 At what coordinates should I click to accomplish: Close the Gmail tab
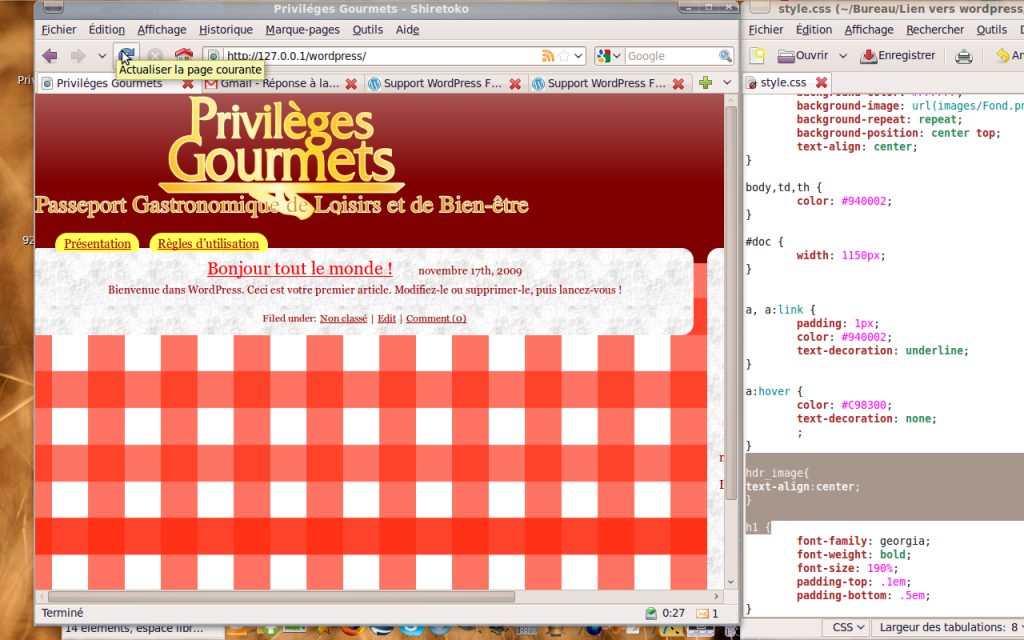click(x=351, y=84)
